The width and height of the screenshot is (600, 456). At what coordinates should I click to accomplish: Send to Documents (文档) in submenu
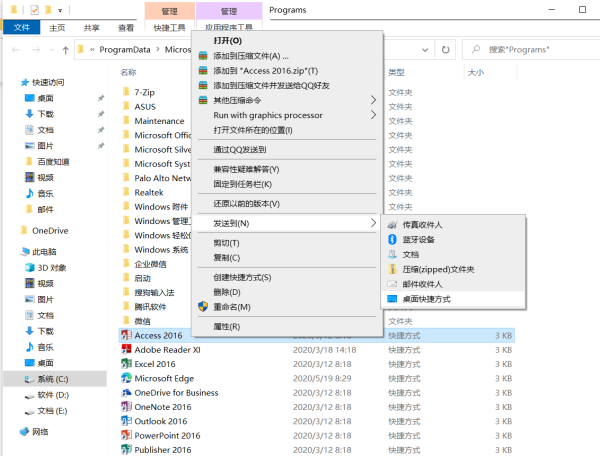coord(453,254)
